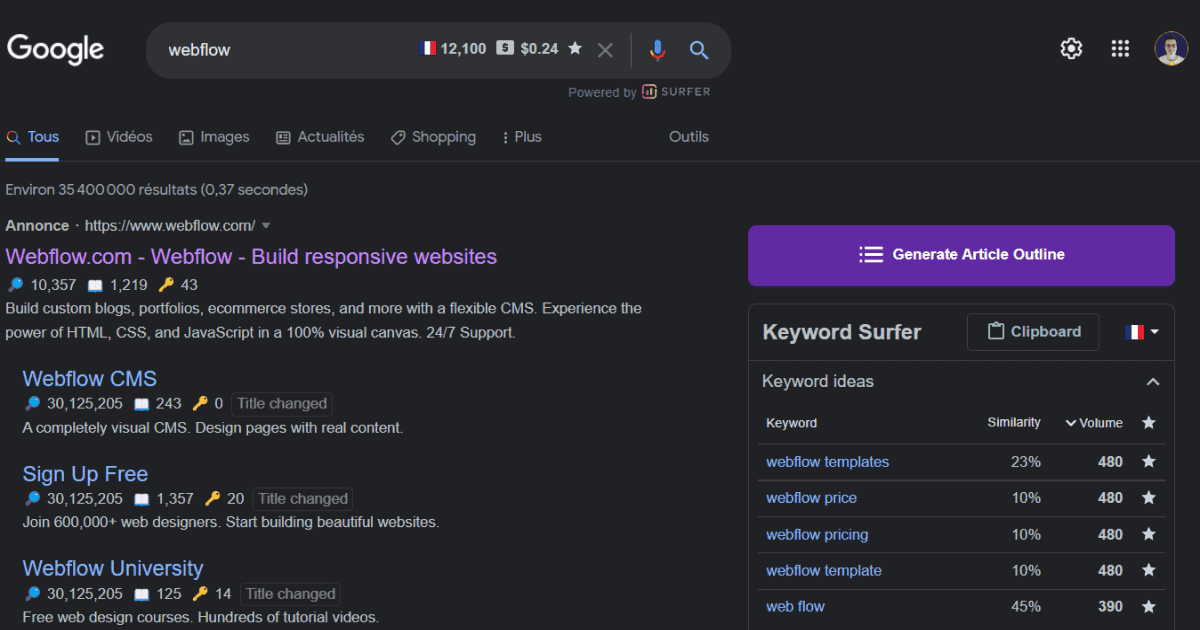The width and height of the screenshot is (1200, 630).
Task: Clear the search query with the X icon
Action: click(x=605, y=49)
